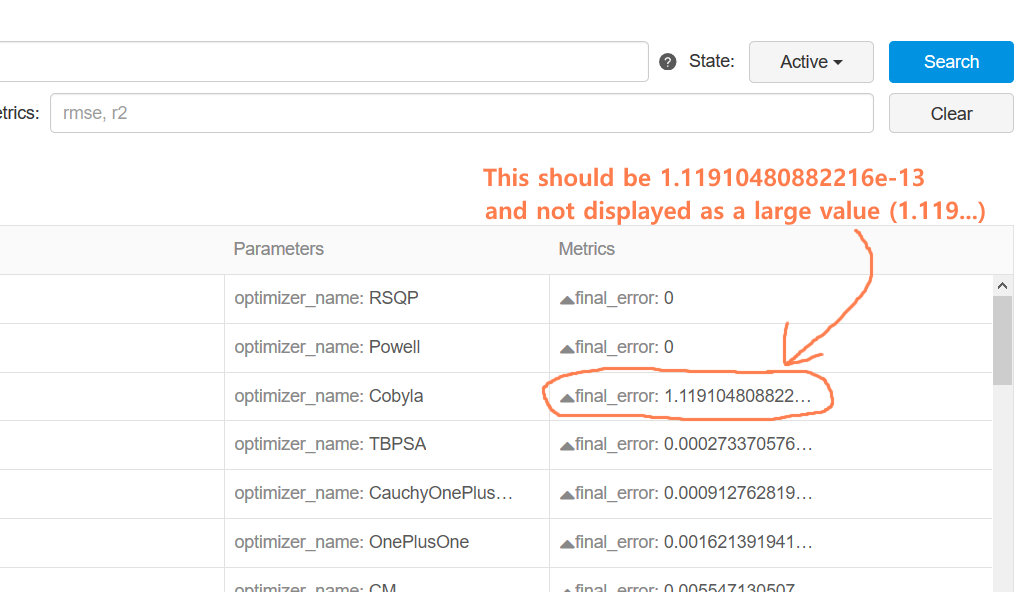Click the help question mark icon

click(x=669, y=61)
